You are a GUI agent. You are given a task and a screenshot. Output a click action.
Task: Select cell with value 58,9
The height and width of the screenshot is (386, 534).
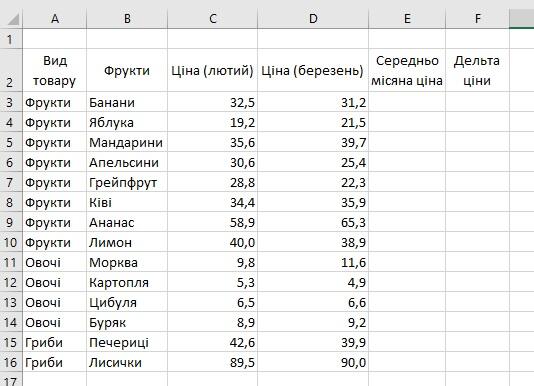tap(213, 222)
